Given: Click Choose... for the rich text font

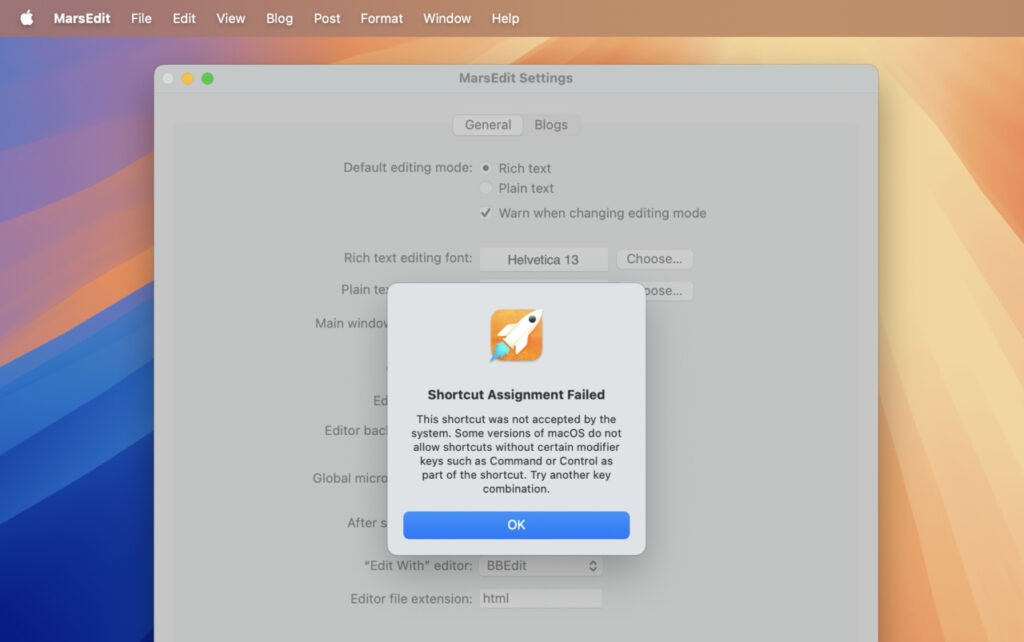Looking at the screenshot, I should pyautogui.click(x=655, y=258).
